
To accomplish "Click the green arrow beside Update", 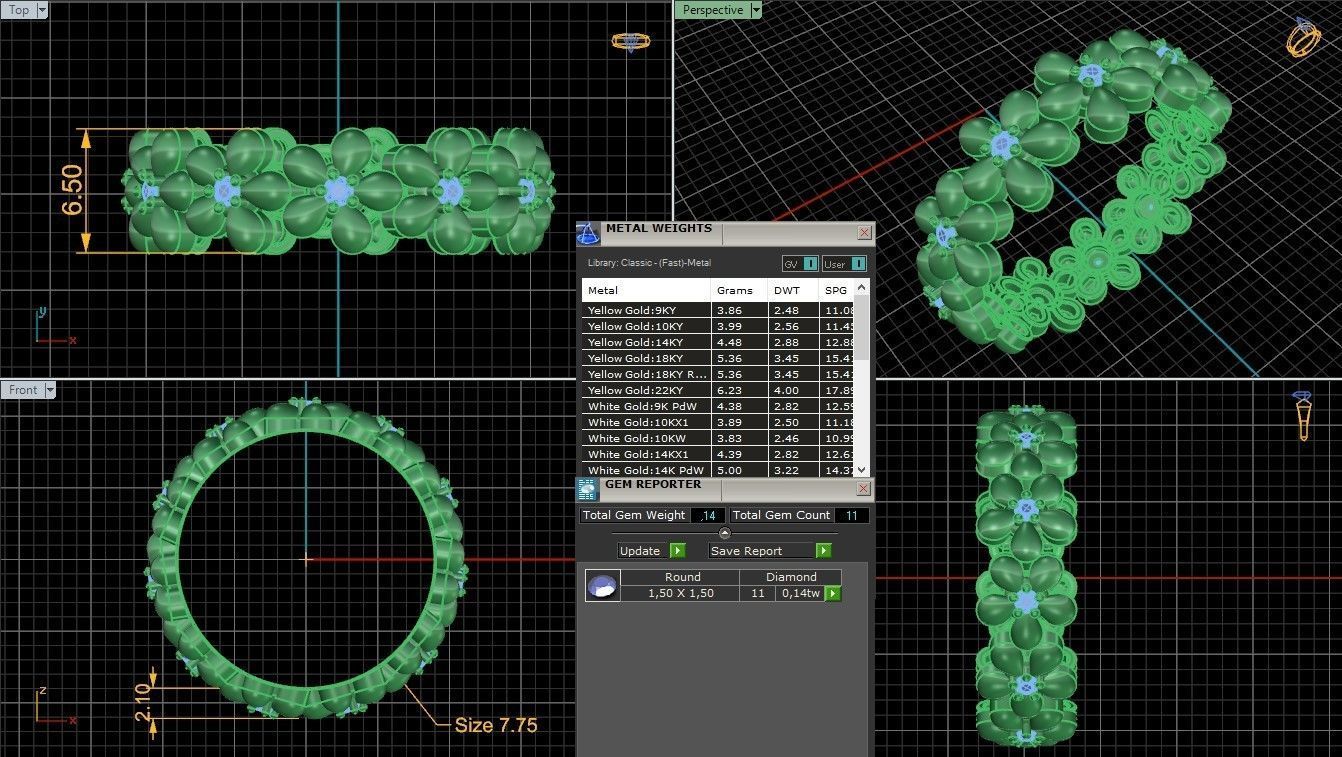I will point(677,551).
